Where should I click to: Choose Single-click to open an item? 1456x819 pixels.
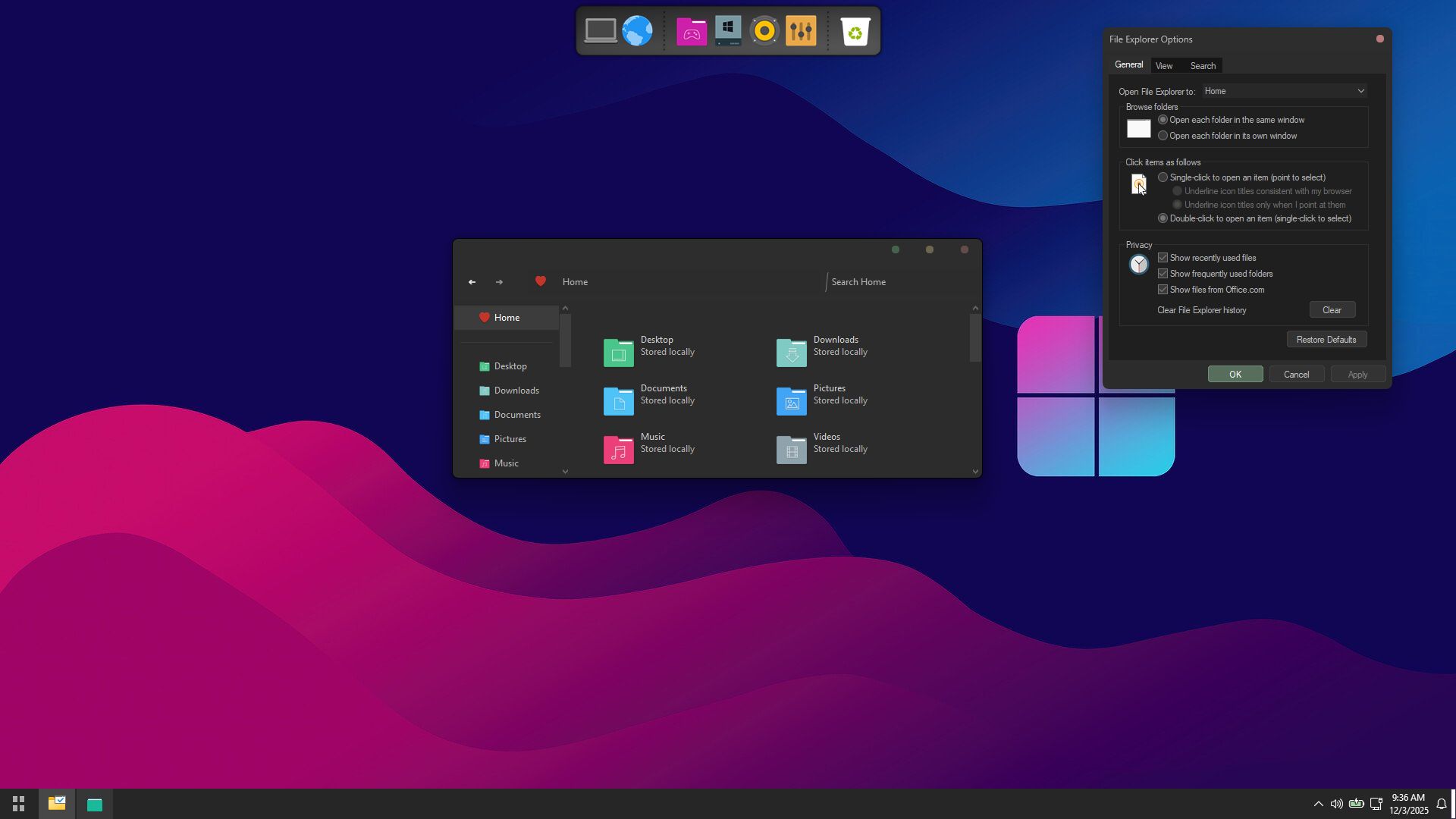1163,177
